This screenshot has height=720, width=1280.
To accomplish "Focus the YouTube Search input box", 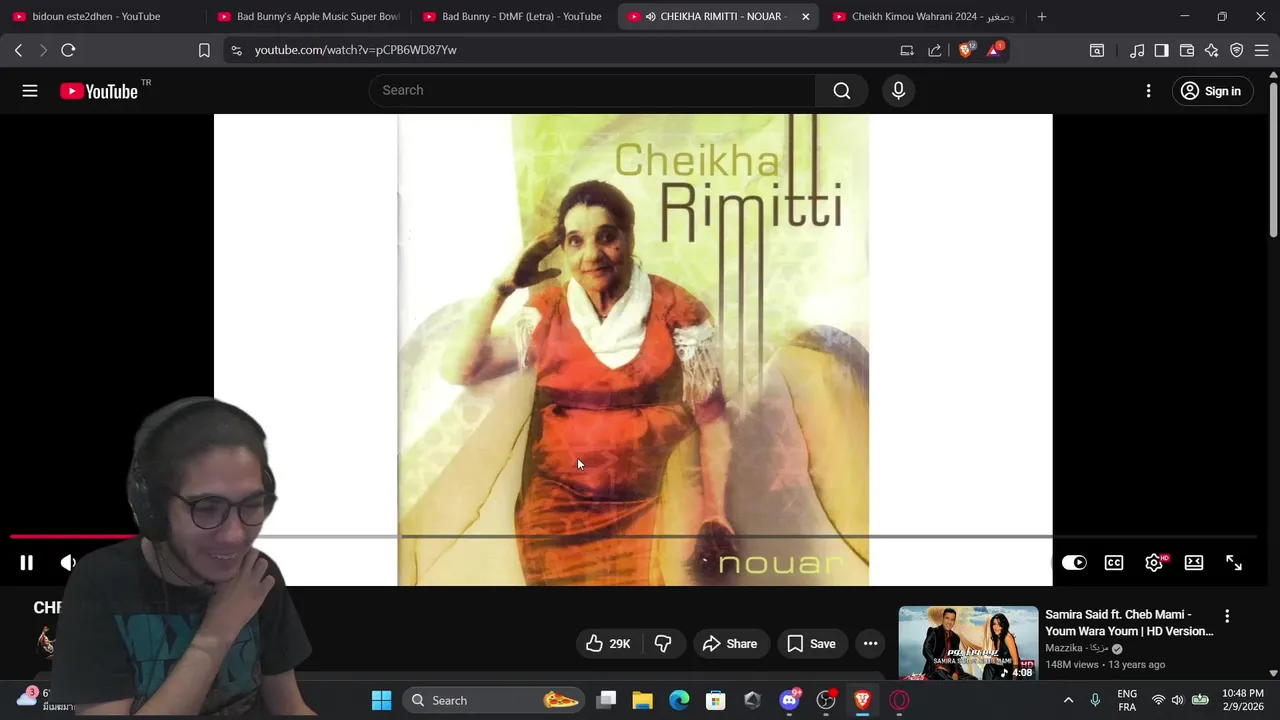I will 592,91.
